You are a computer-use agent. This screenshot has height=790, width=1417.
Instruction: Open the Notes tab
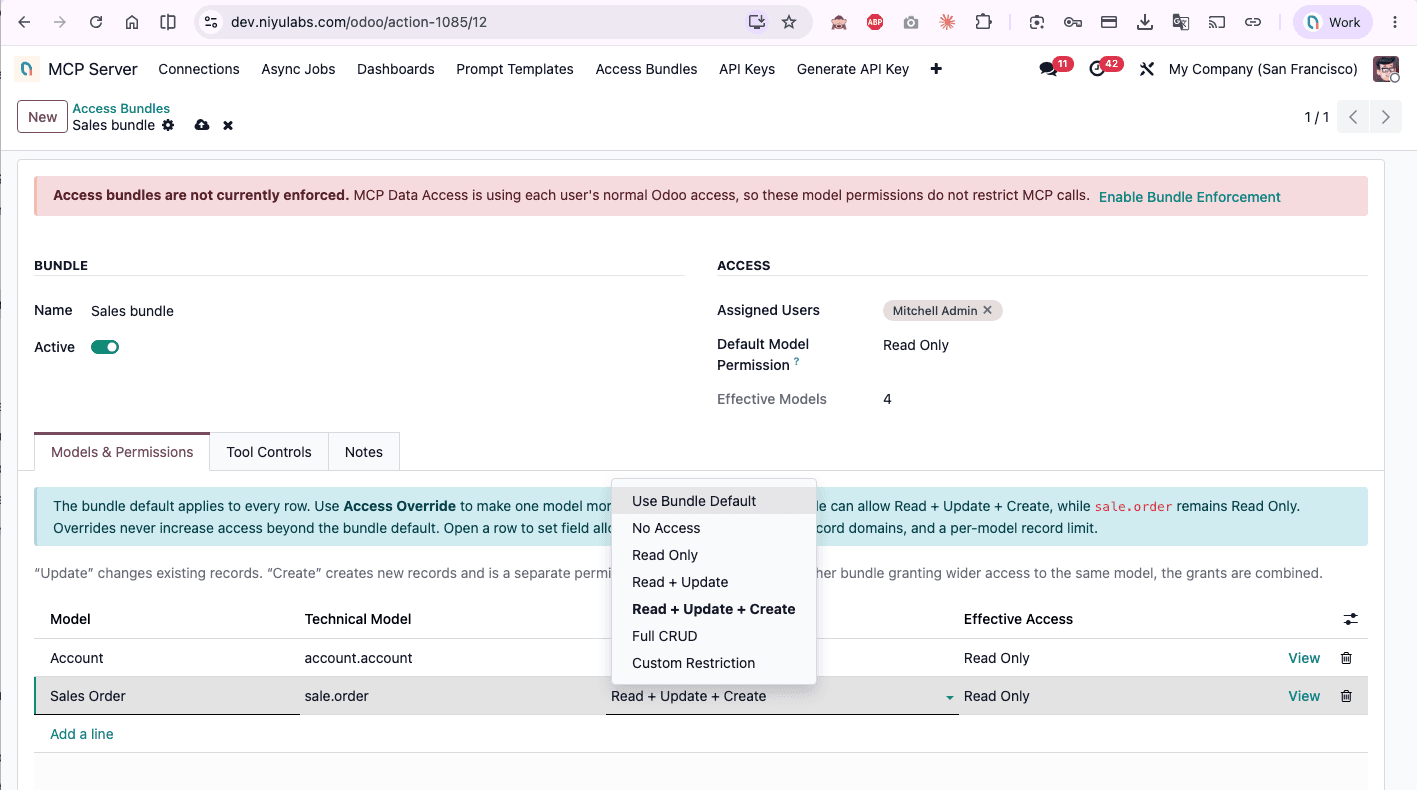364,452
